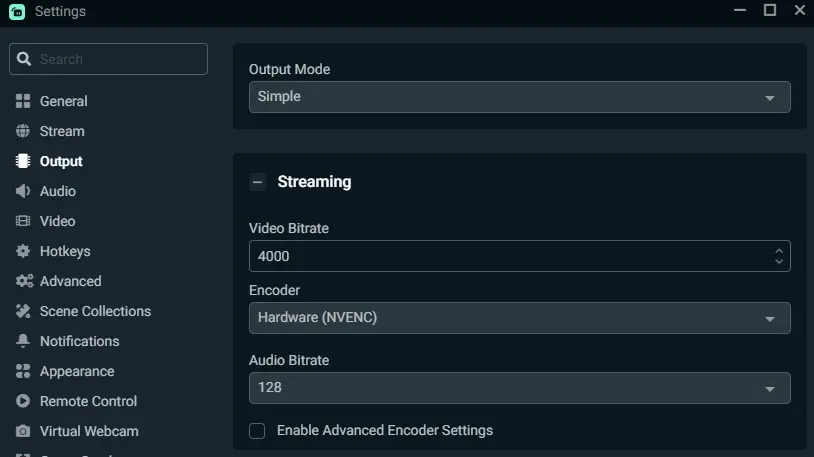Click the Video Bitrate input field
814x457 pixels.
(x=520, y=256)
